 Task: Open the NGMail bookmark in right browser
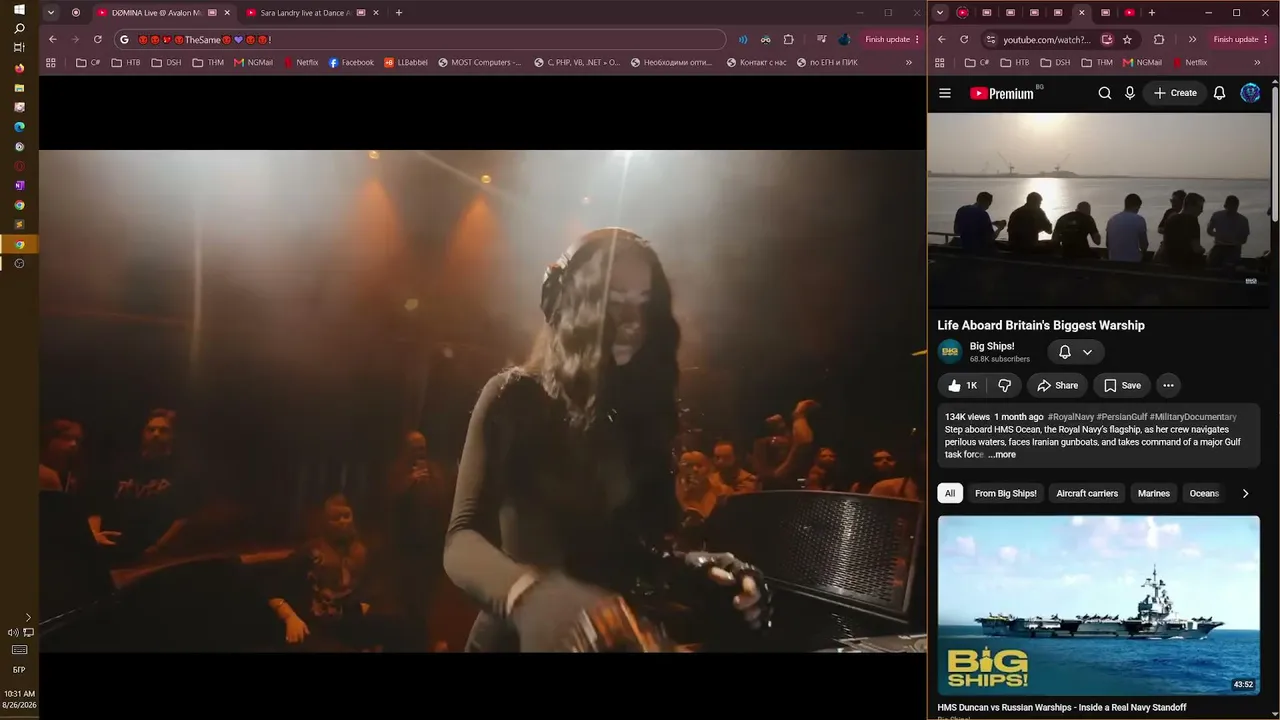tap(1142, 62)
